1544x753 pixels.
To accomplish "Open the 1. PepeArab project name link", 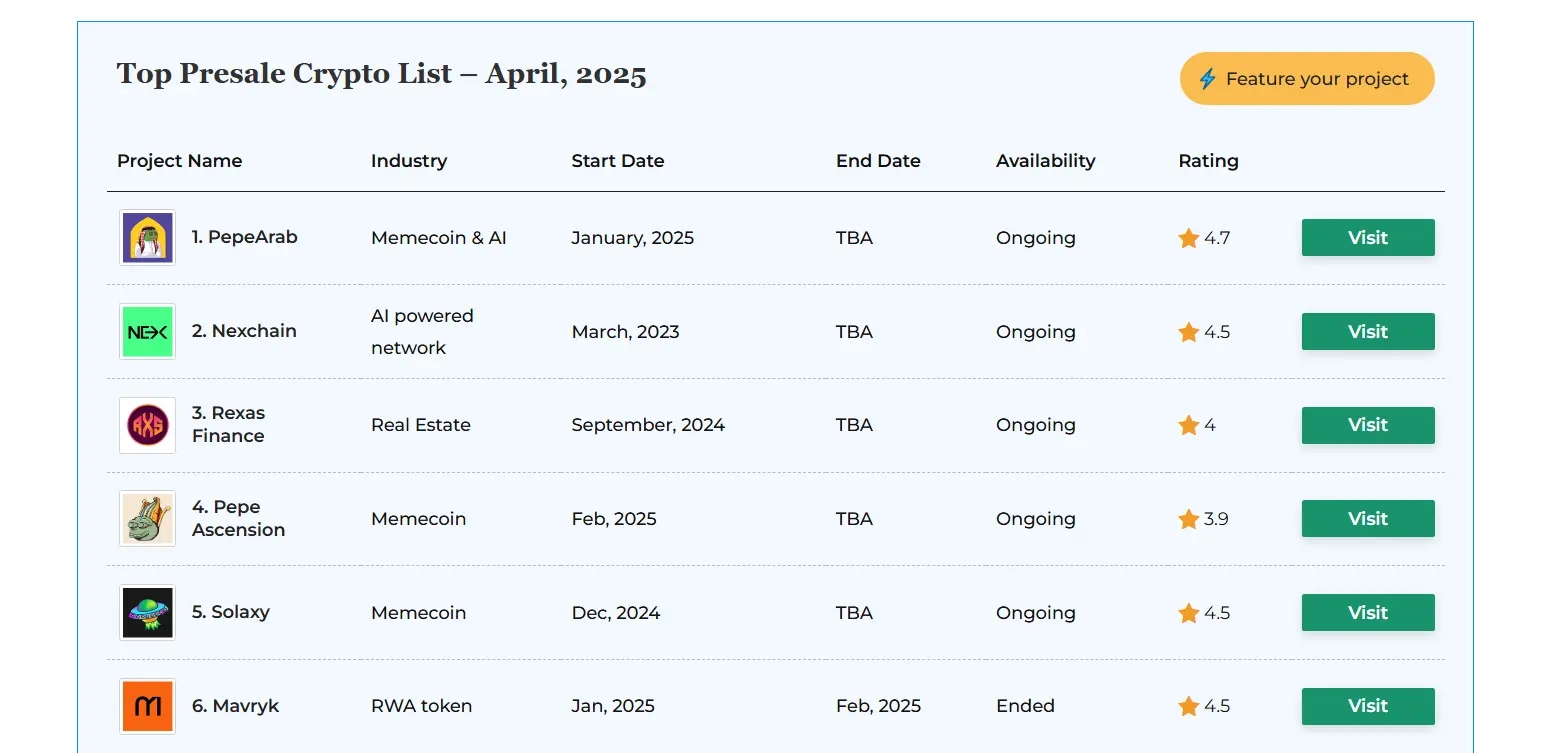I will tap(244, 237).
